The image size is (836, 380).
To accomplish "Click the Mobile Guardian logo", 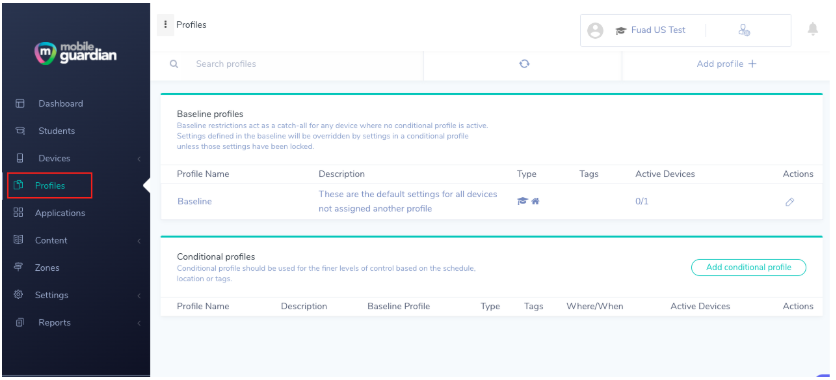I will coord(75,52).
